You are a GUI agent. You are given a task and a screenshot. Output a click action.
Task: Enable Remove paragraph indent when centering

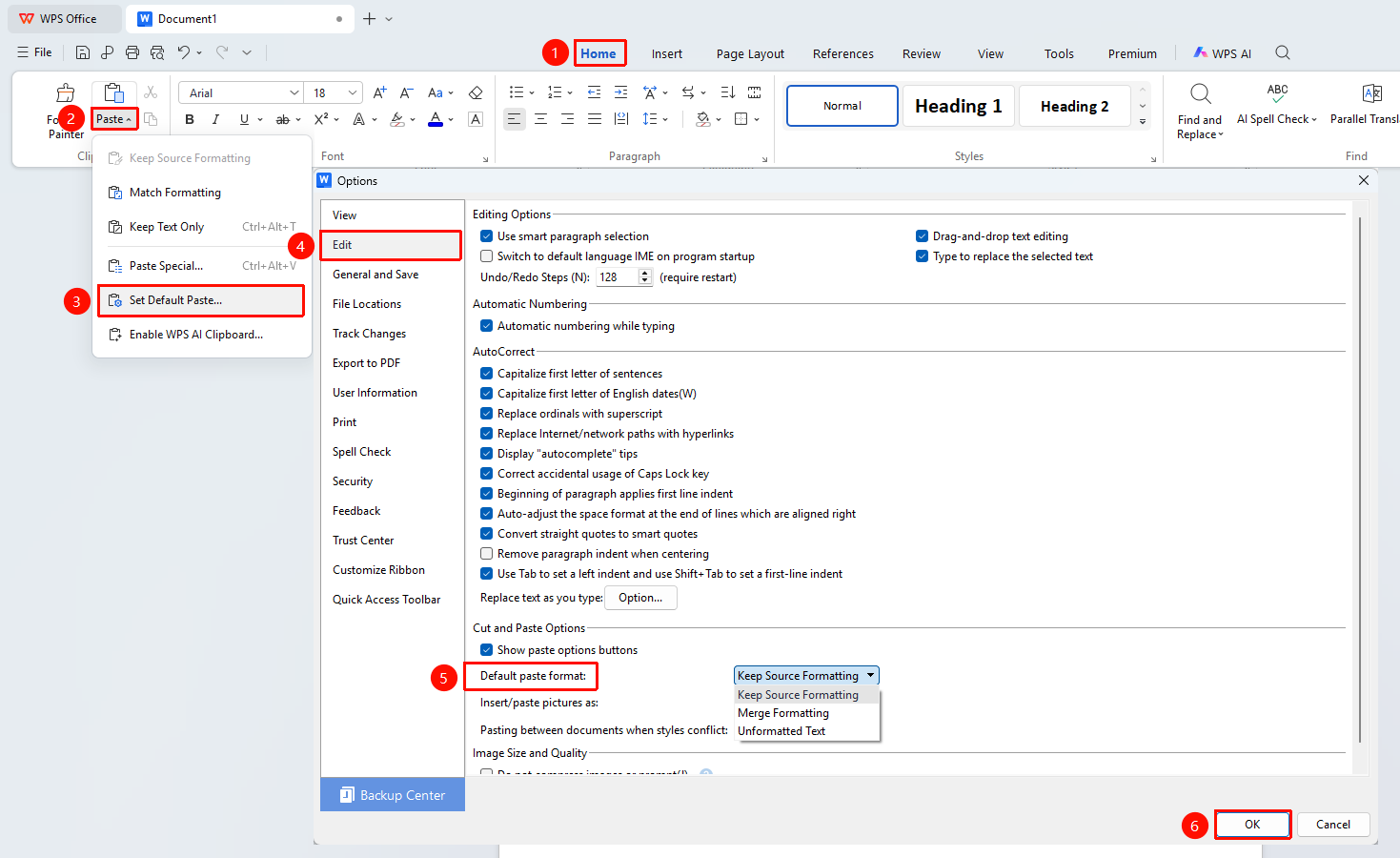pos(487,554)
